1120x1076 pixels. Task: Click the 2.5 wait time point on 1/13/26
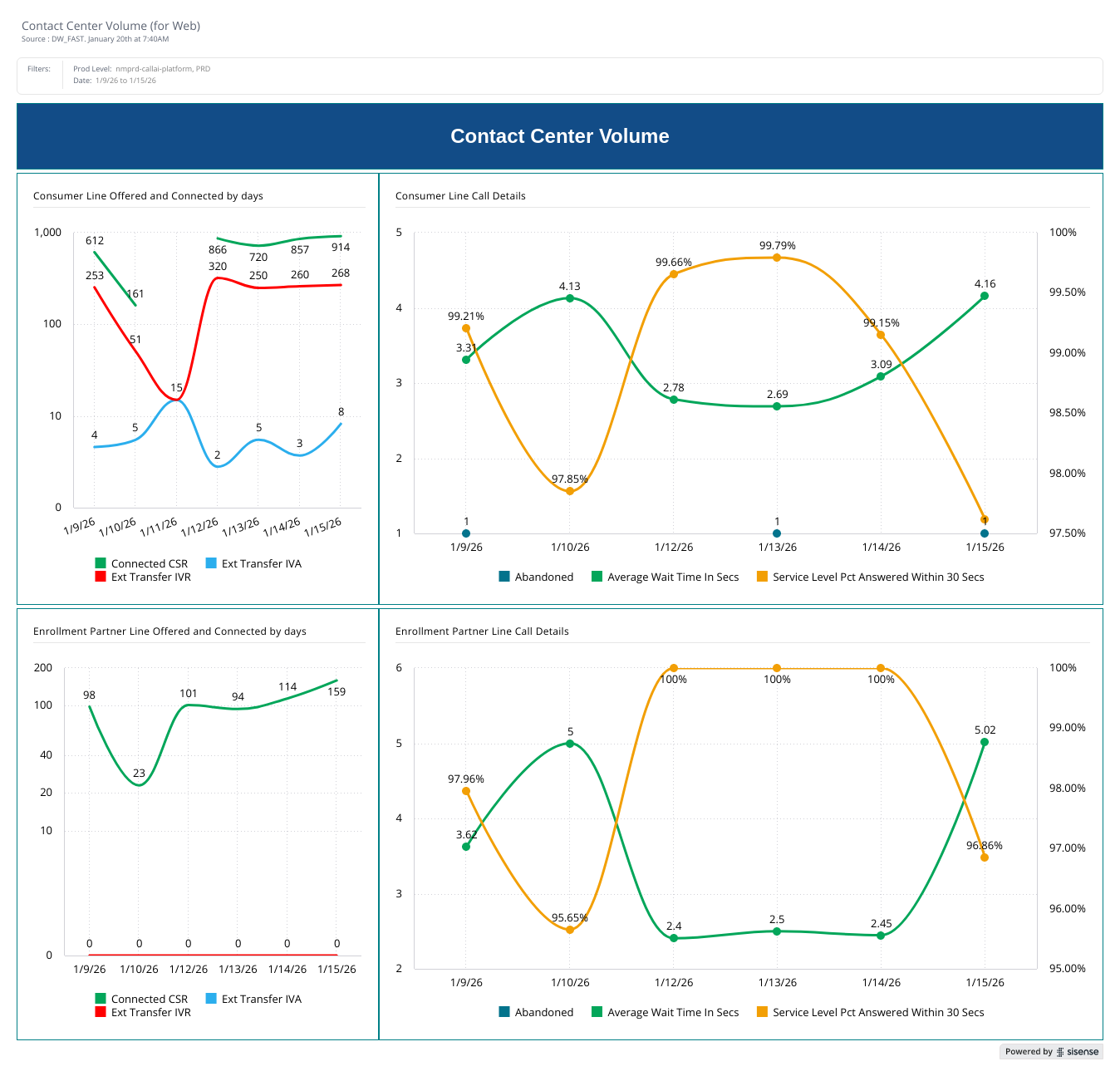777,931
